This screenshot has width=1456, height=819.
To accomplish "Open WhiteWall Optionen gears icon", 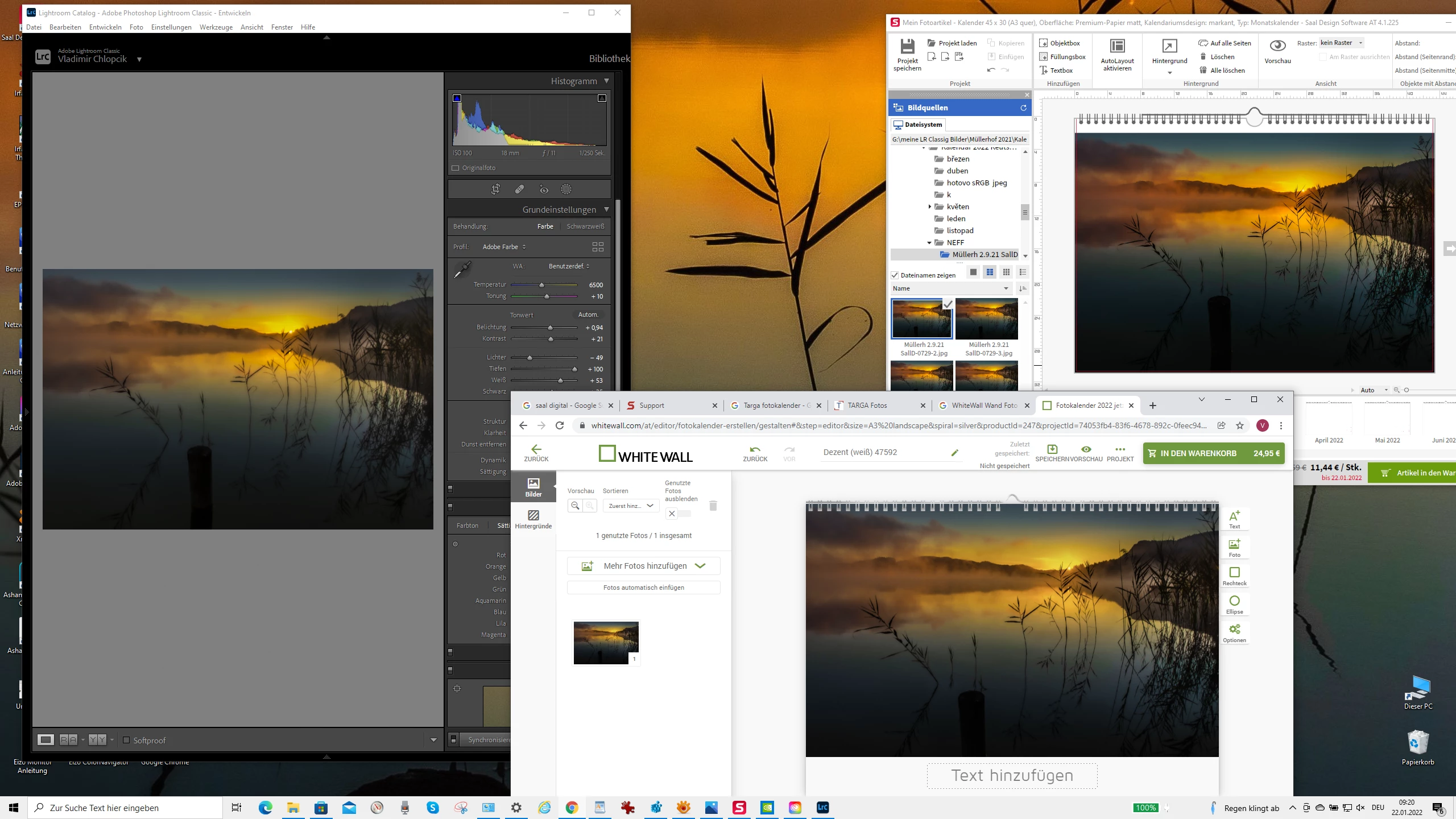I will 1234,630.
